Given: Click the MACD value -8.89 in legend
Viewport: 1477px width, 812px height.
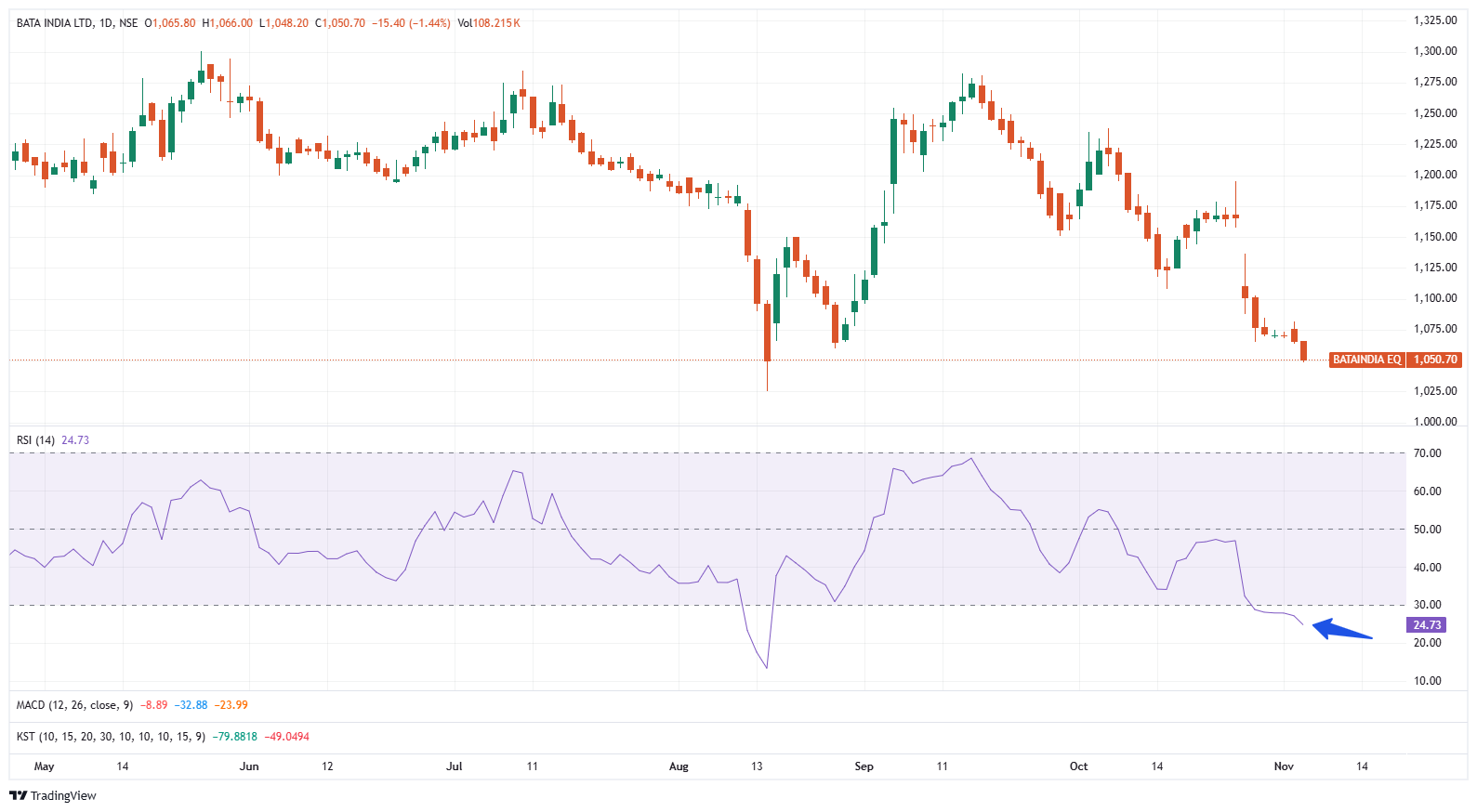Looking at the screenshot, I should click(x=154, y=705).
